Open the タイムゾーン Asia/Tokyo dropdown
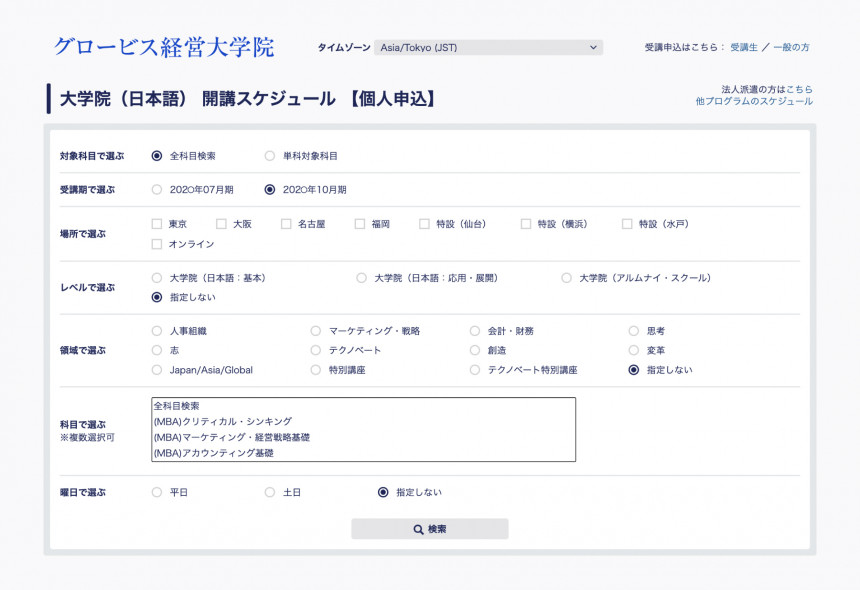 (x=488, y=47)
